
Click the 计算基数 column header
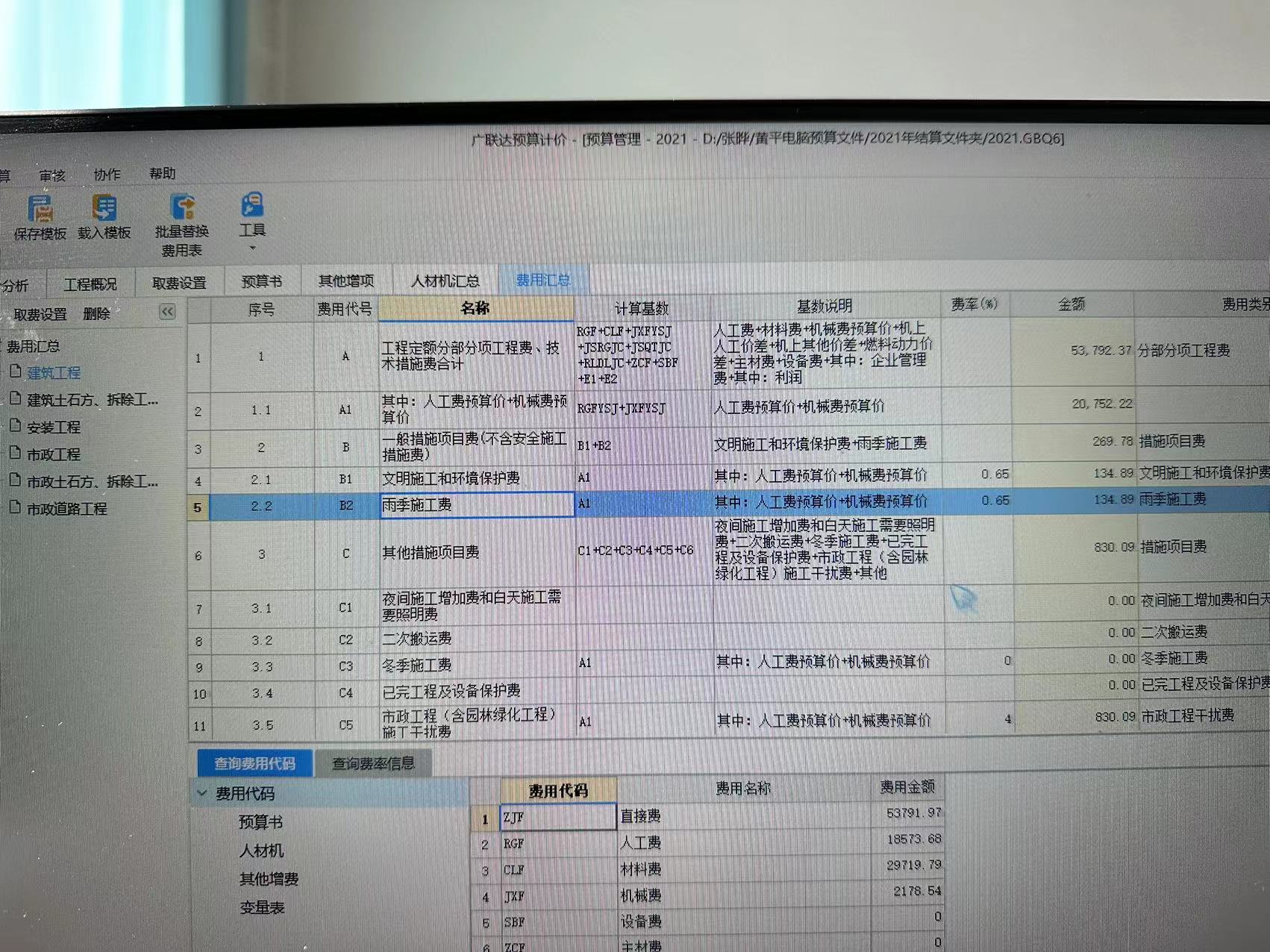642,307
